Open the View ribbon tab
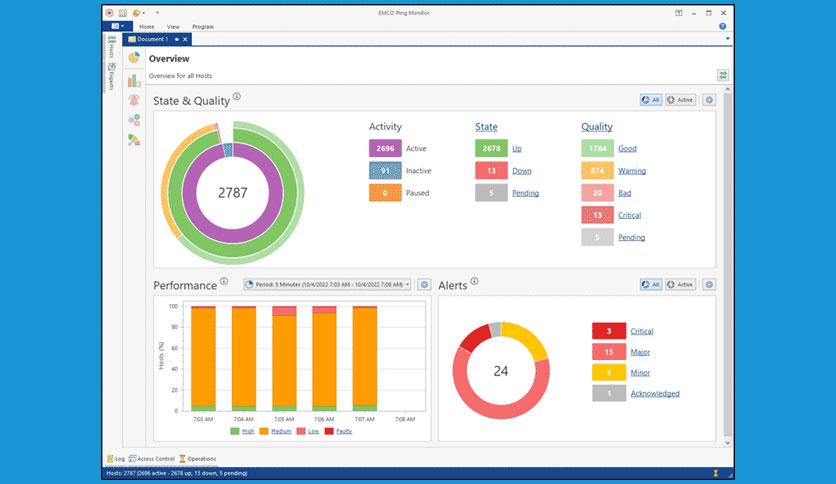The width and height of the screenshot is (836, 484). tap(173, 27)
